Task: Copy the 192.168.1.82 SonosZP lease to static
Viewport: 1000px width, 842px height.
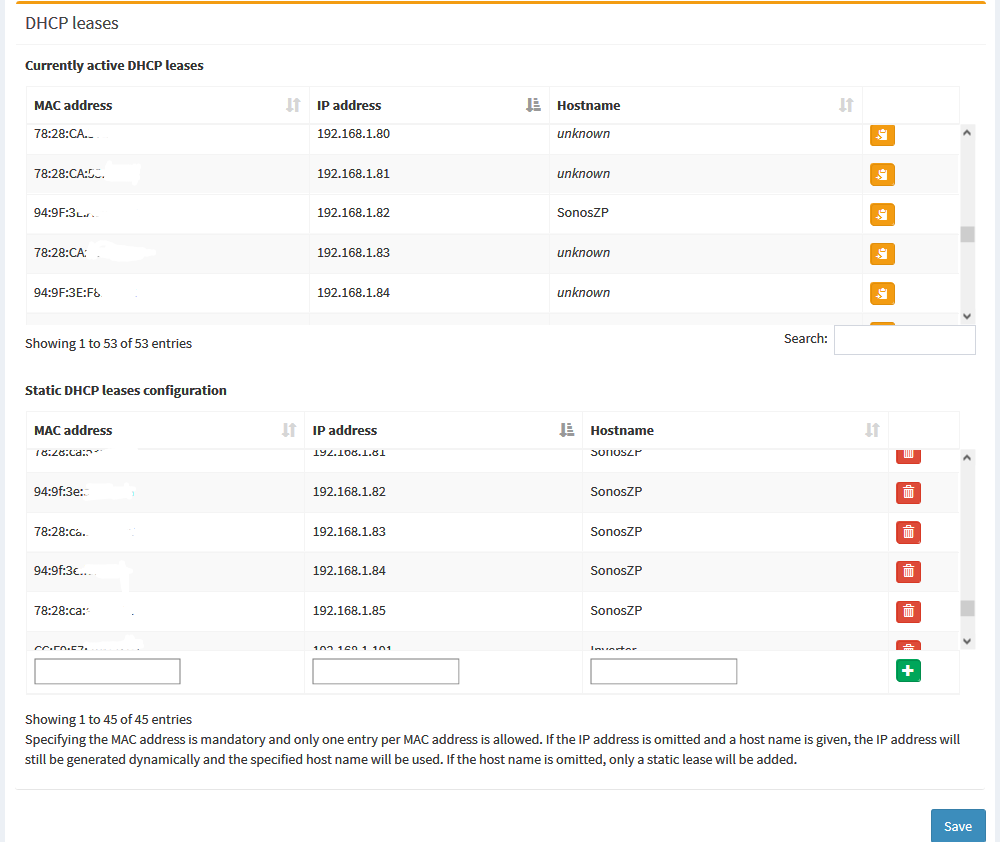Action: tap(882, 214)
